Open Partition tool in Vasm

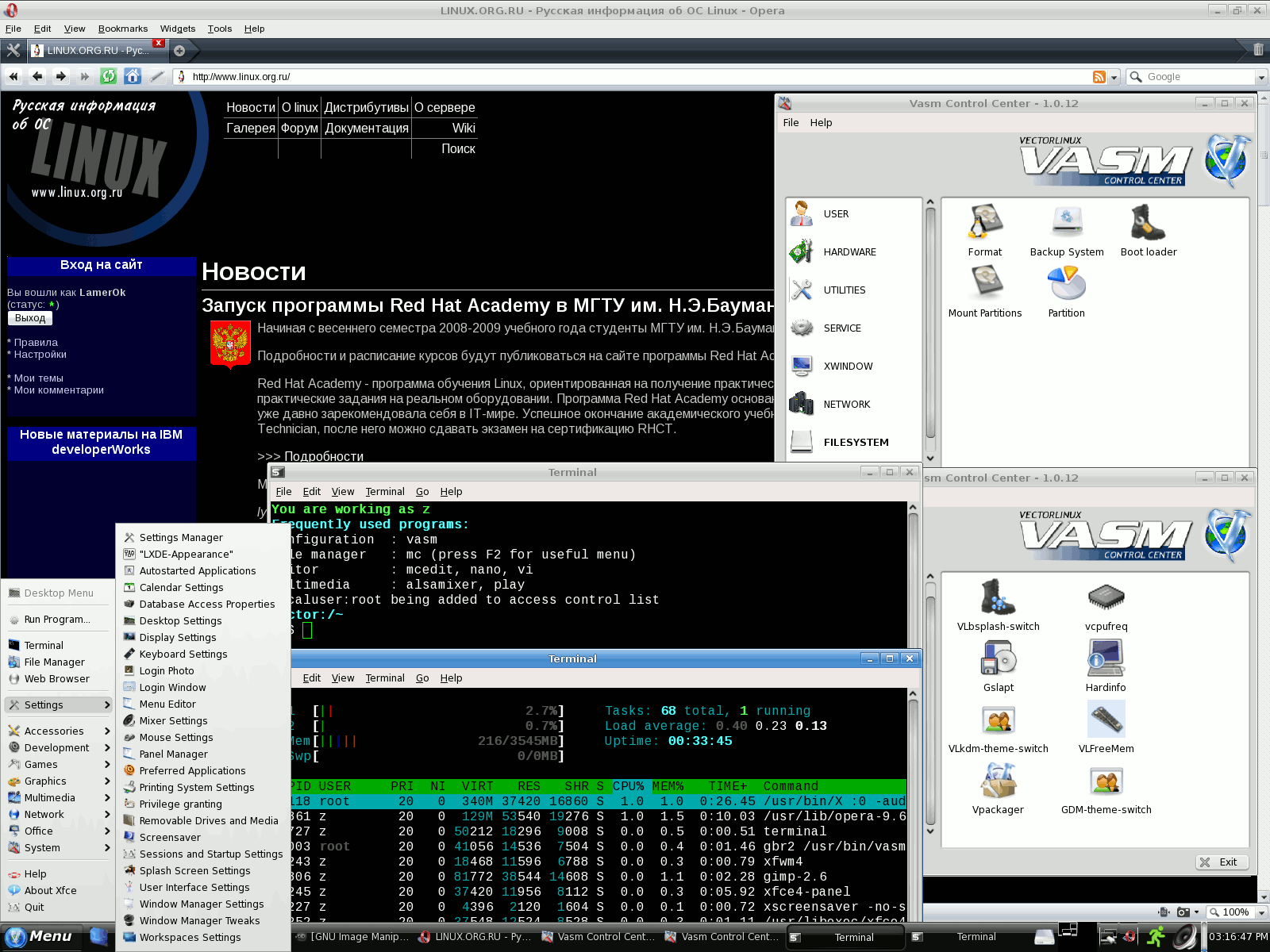point(1067,291)
